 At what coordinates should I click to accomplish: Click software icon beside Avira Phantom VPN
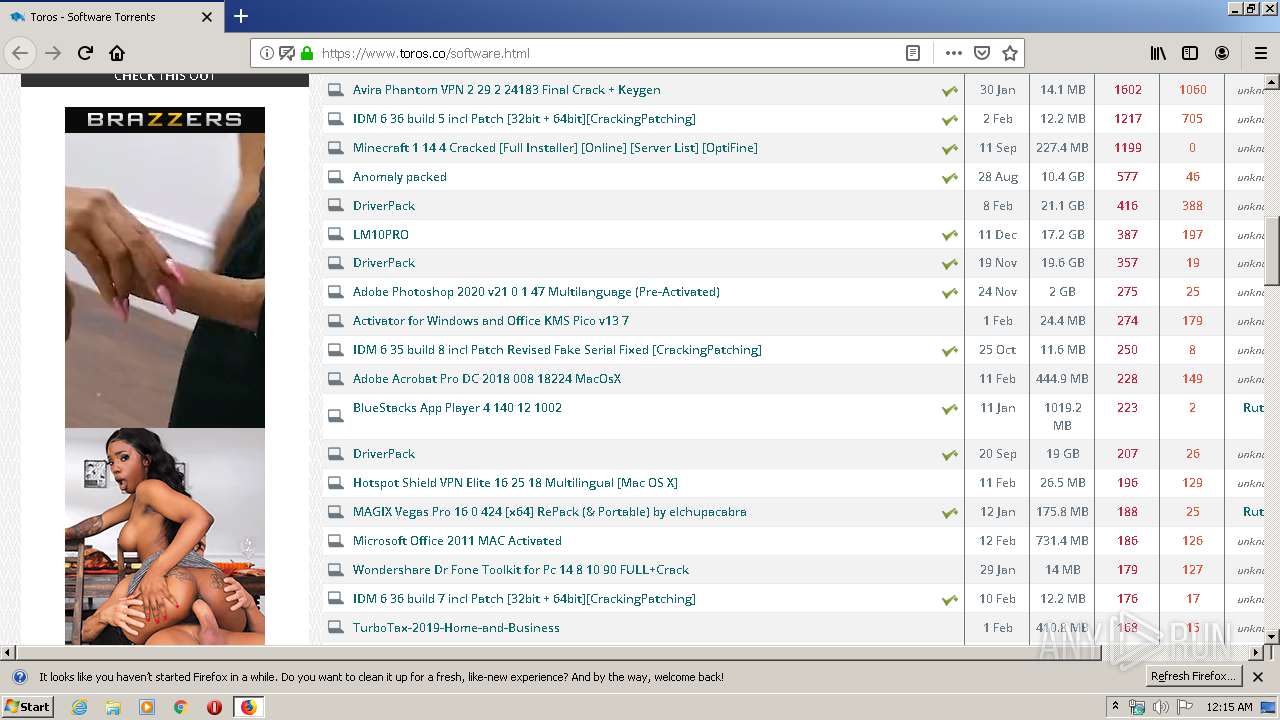335,90
